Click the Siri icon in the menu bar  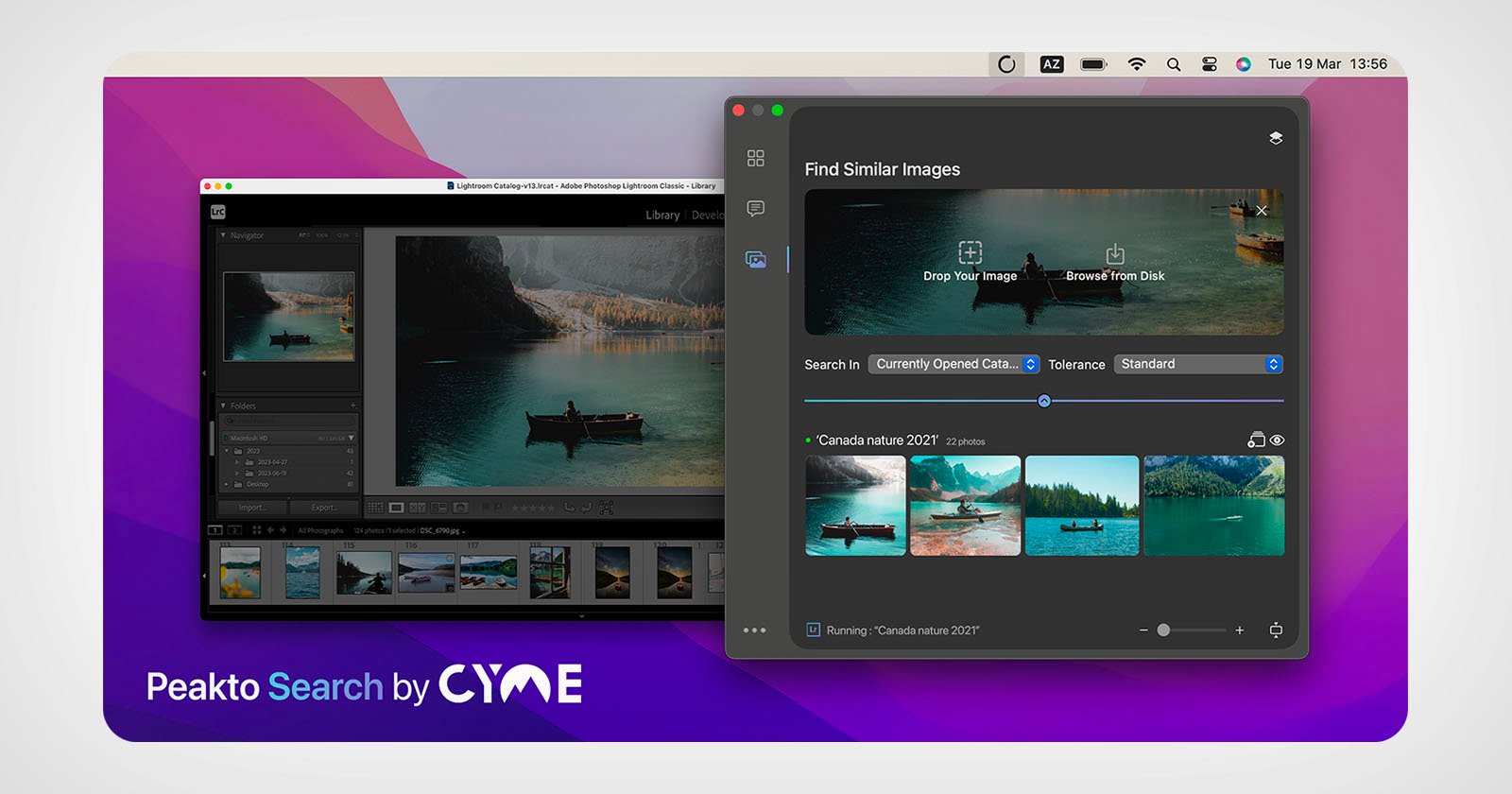(1244, 64)
